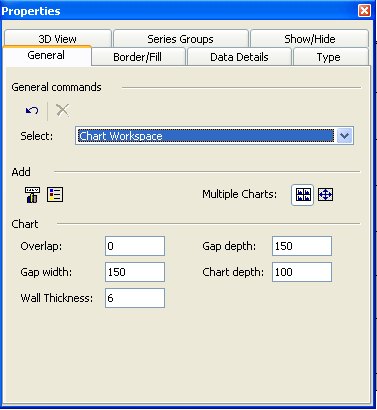
Task: Click the undo arrow icon
Action: 32,110
